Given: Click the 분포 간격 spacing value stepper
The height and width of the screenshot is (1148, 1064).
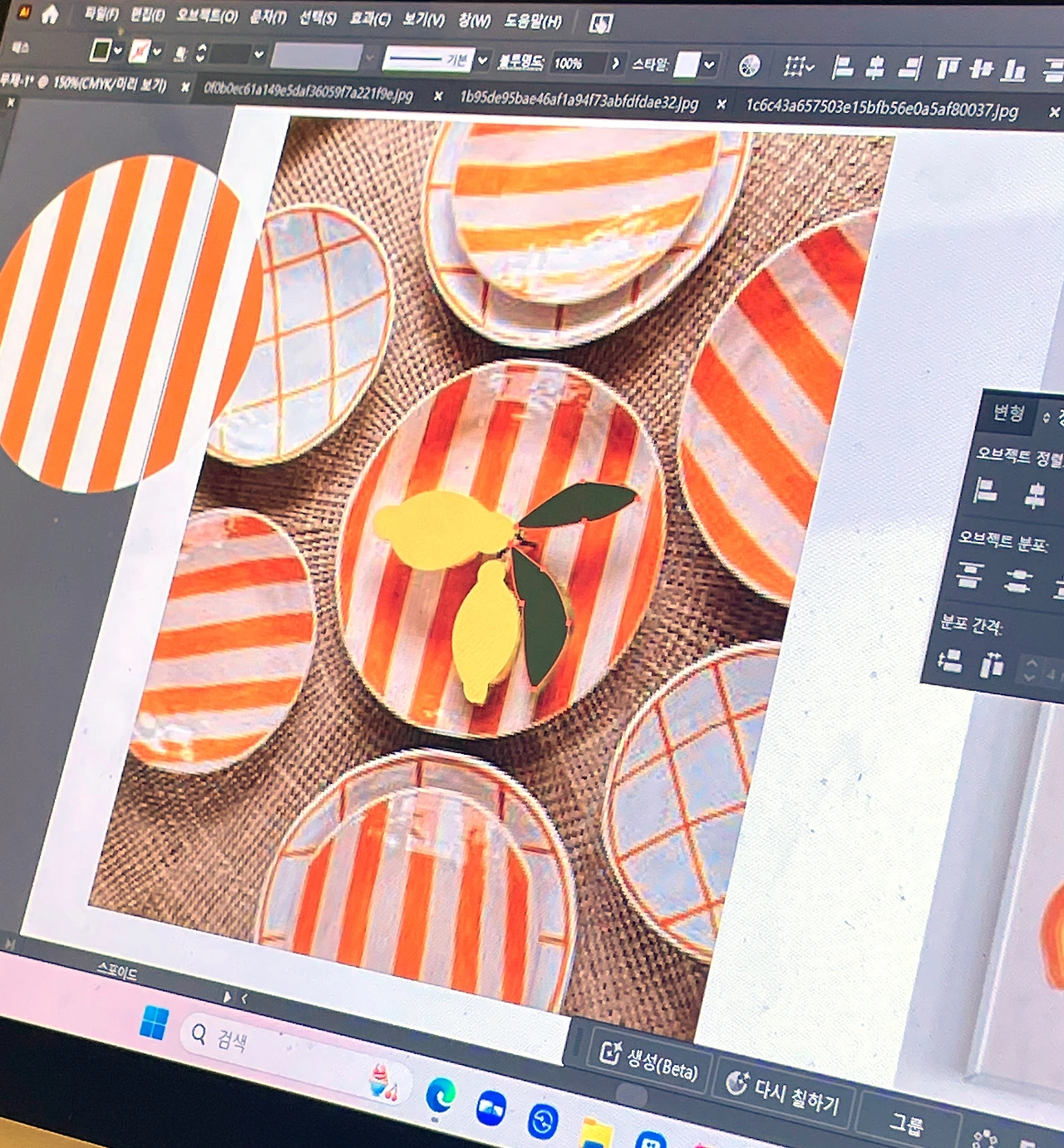Looking at the screenshot, I should [1031, 670].
